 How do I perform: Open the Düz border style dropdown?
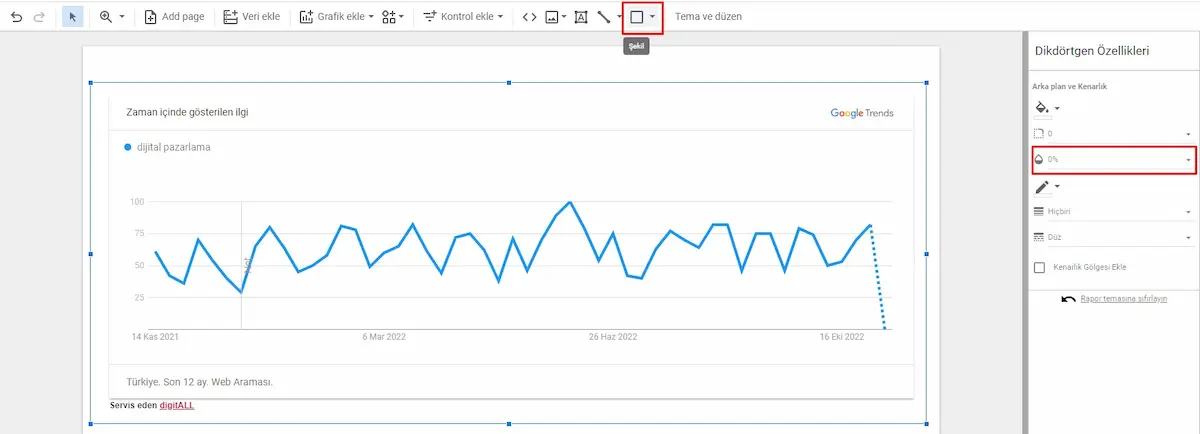click(x=1112, y=237)
